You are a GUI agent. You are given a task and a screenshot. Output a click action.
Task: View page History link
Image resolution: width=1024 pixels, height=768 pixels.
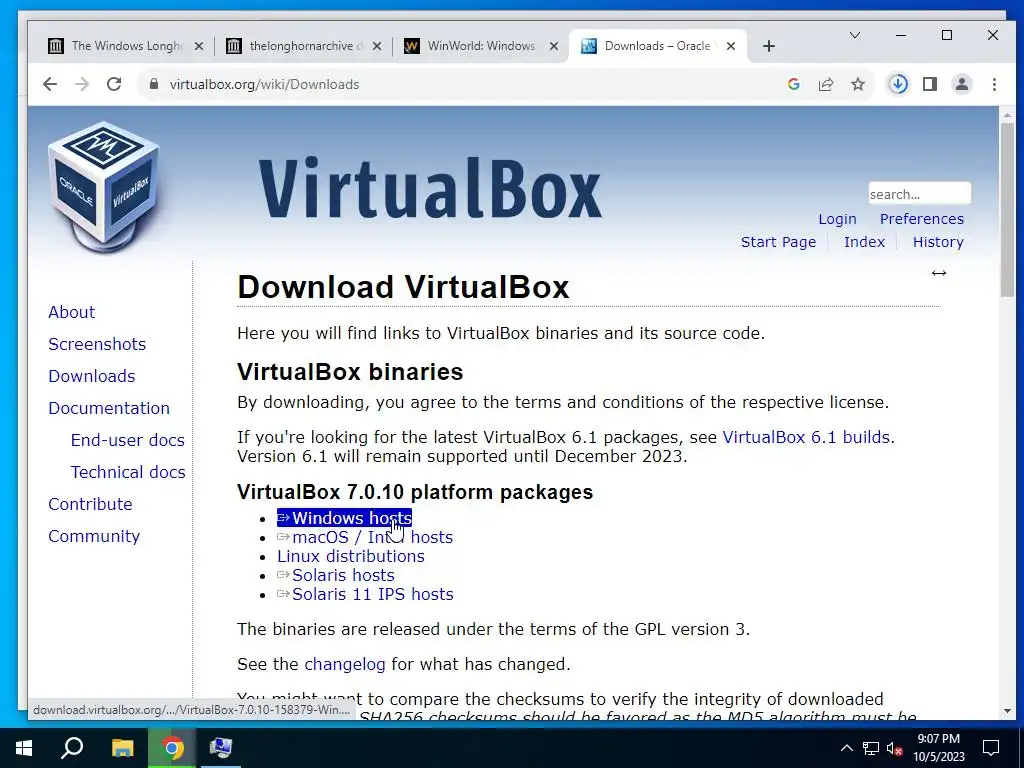pos(938,242)
